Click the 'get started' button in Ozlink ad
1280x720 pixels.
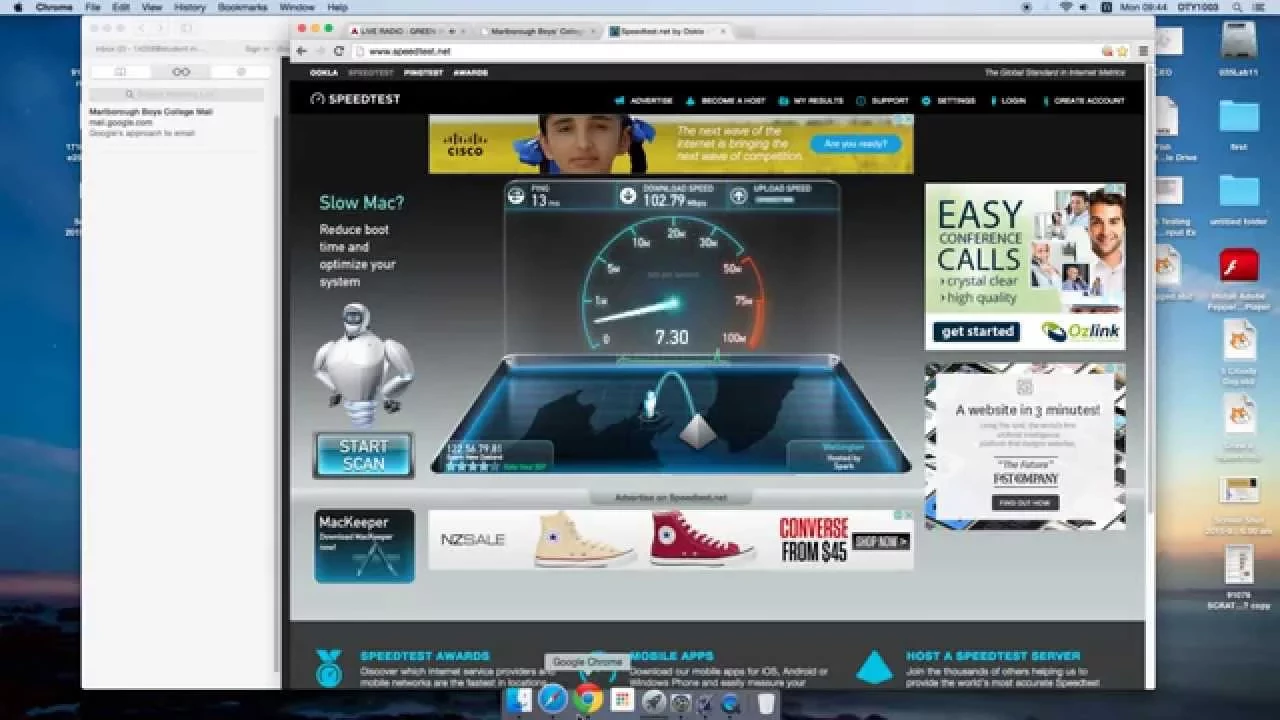click(x=976, y=331)
